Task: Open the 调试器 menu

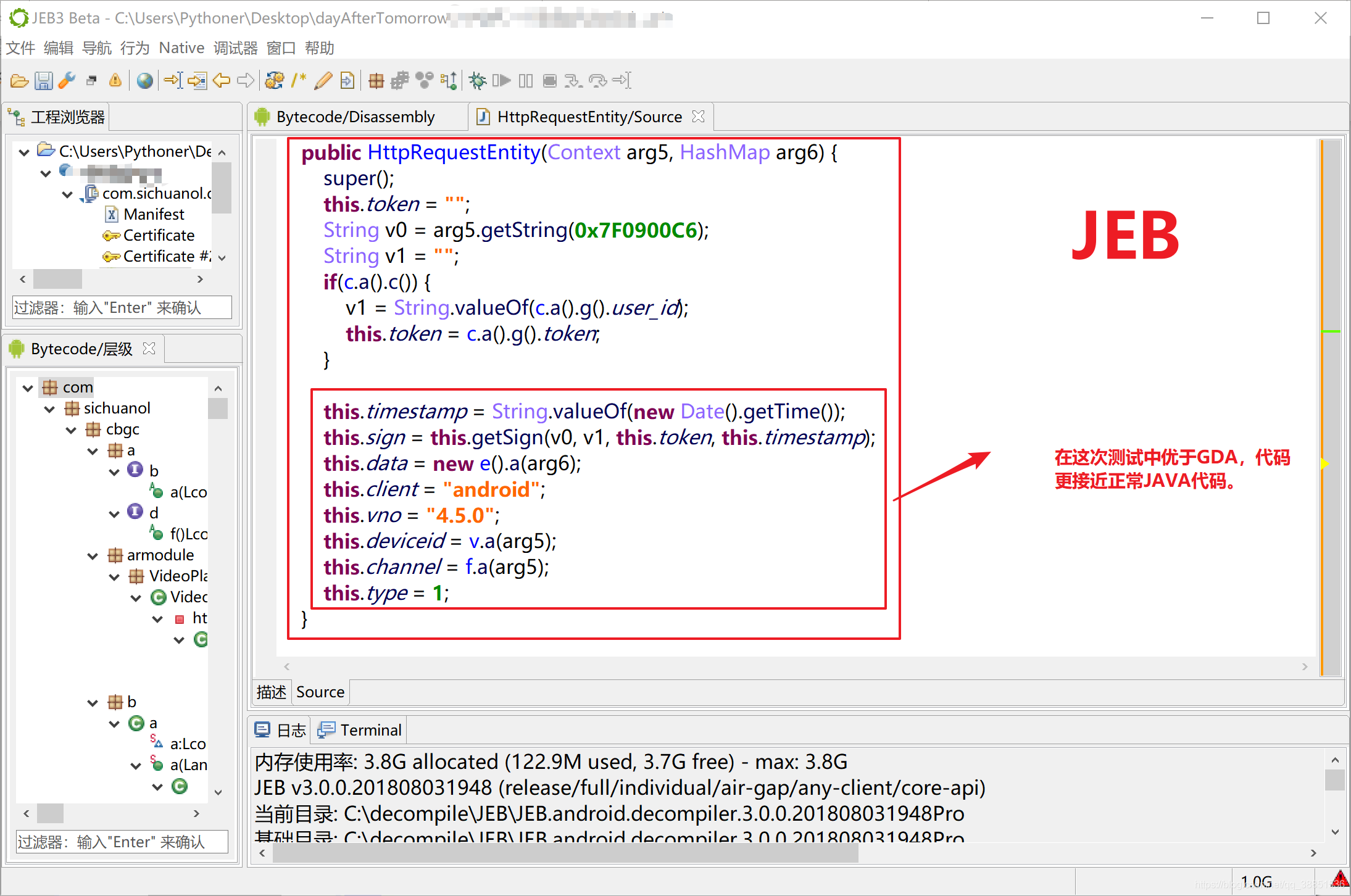Action: coord(235,48)
